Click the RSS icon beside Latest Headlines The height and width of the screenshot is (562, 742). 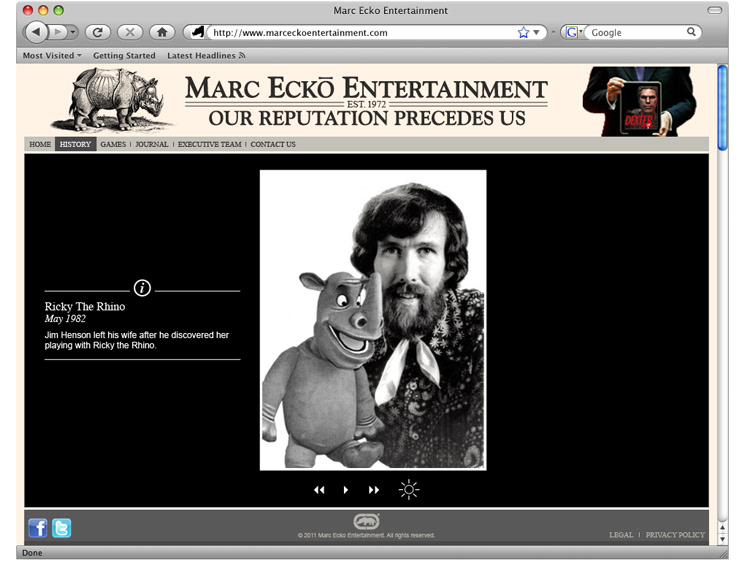pyautogui.click(x=242, y=55)
